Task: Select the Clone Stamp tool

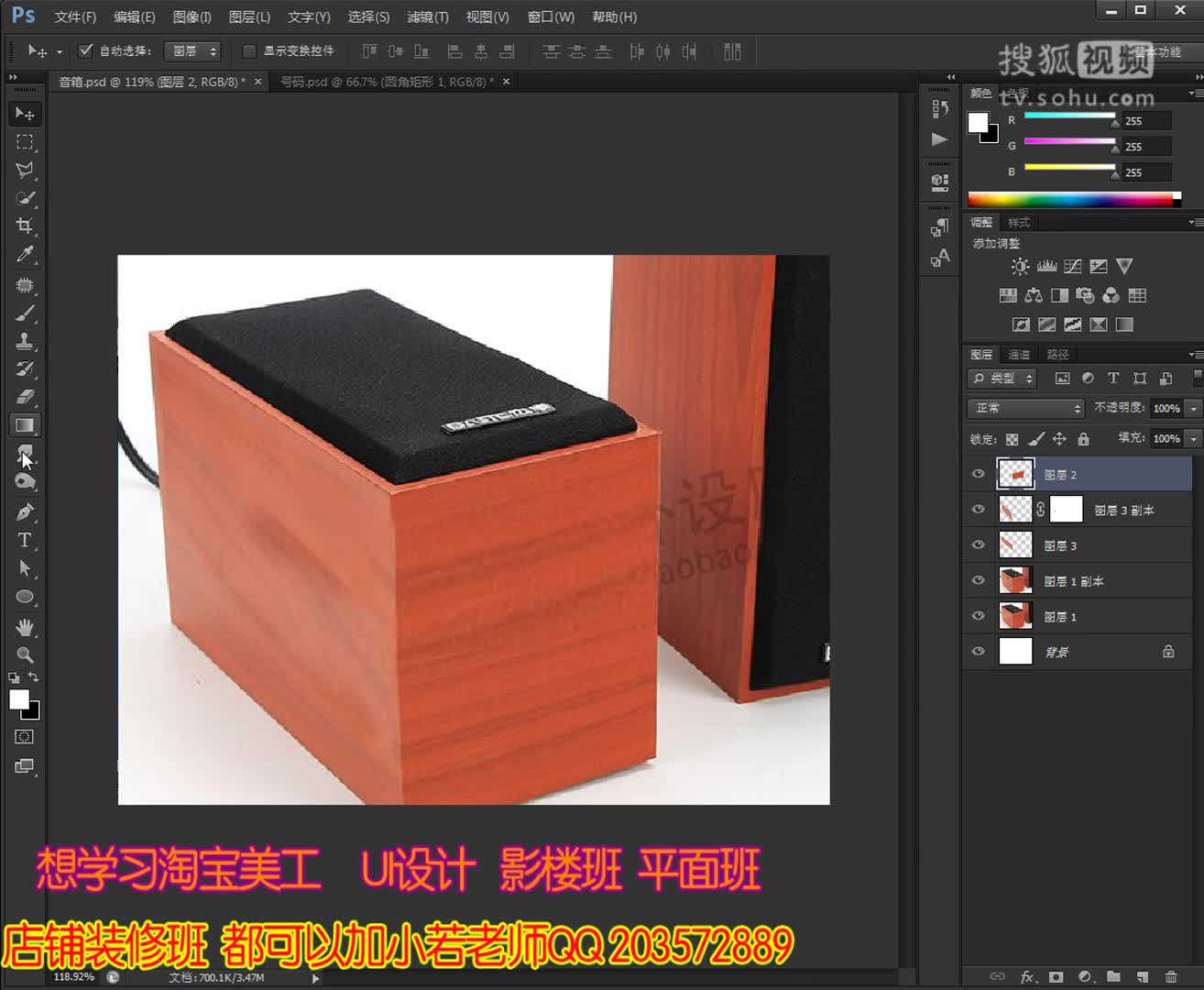Action: pos(25,341)
